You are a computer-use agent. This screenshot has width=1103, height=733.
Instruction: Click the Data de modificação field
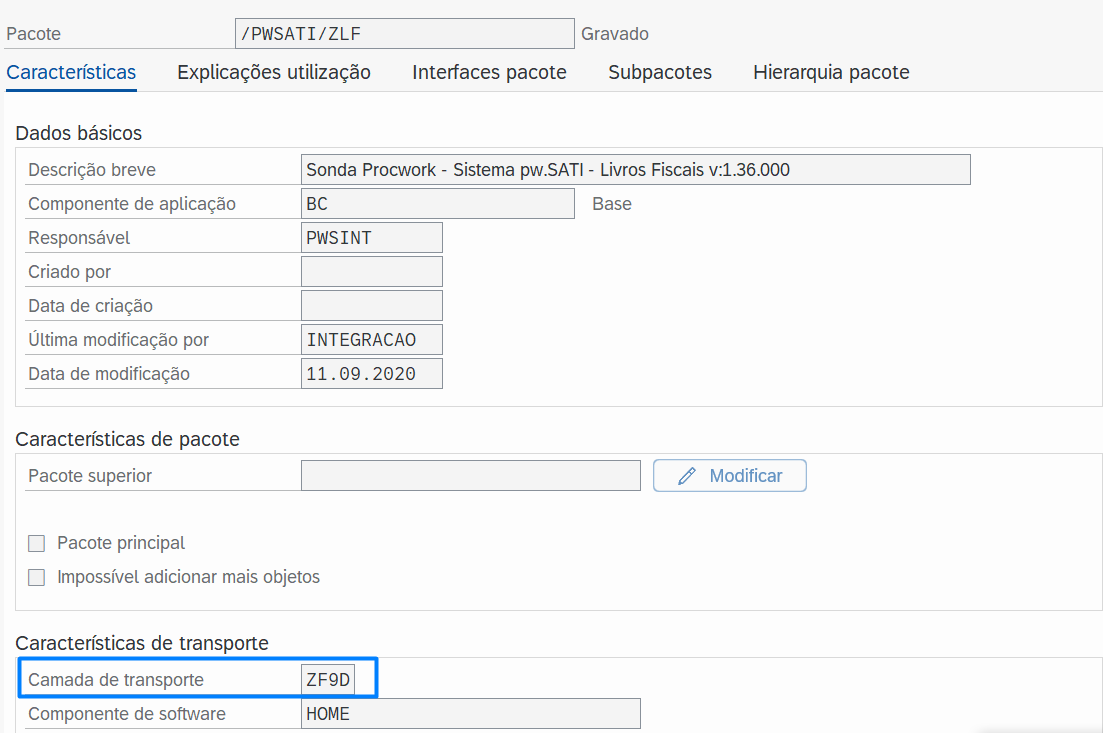[x=371, y=374]
